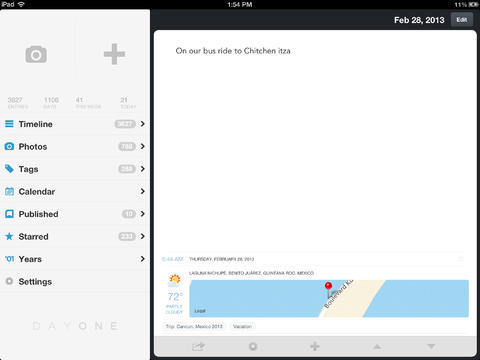Expand Years with its chevron
Image resolution: width=480 pixels, height=360 pixels.
coord(143,259)
